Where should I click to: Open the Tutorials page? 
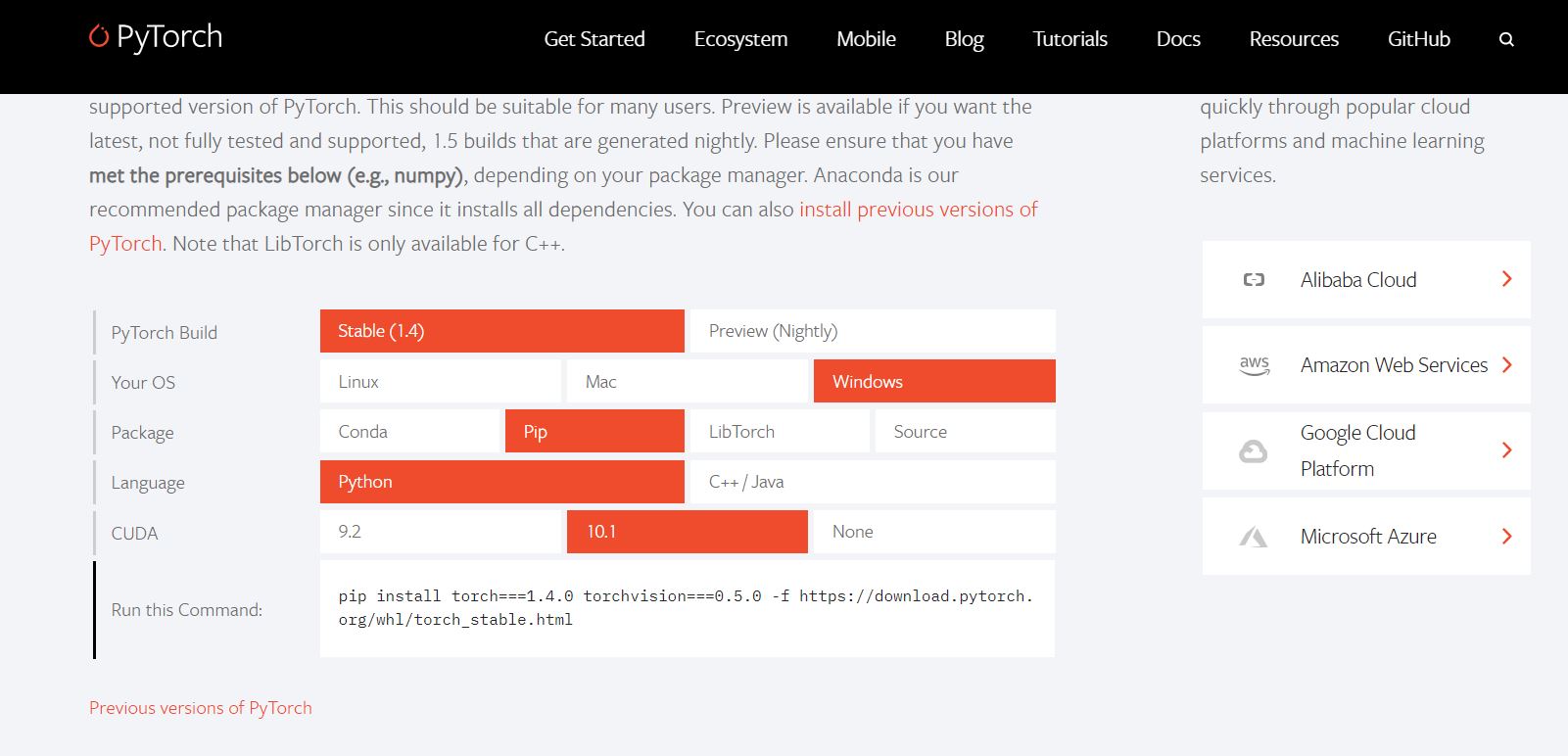click(x=1069, y=39)
